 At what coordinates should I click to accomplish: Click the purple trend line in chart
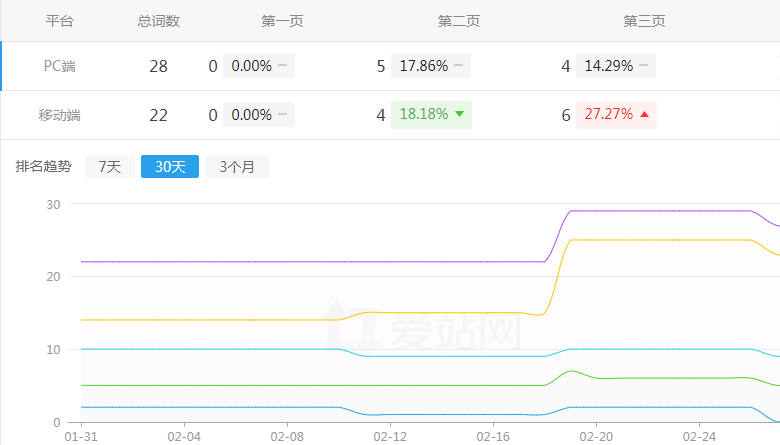point(300,261)
